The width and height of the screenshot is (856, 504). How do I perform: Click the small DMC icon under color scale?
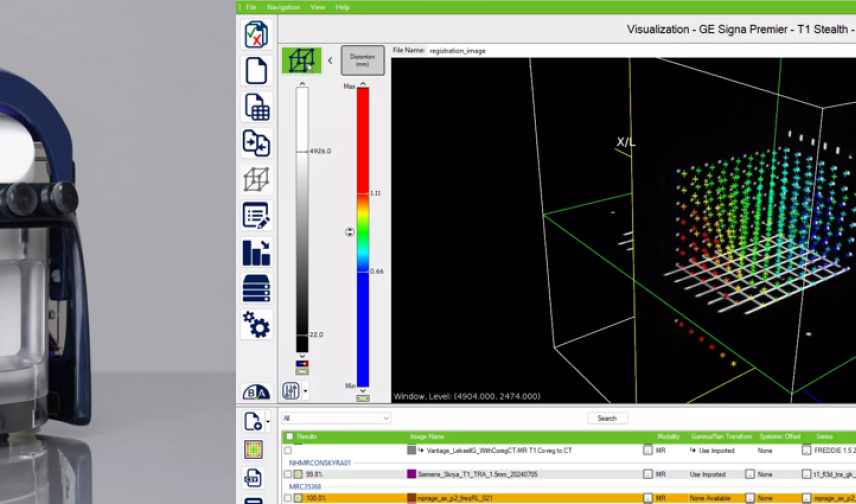click(362, 399)
